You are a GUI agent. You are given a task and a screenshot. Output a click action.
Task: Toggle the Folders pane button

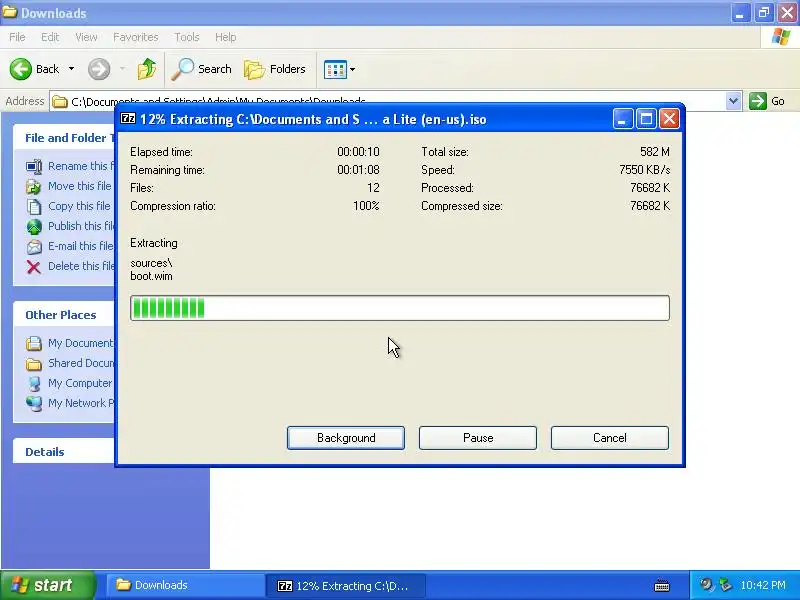click(x=275, y=69)
